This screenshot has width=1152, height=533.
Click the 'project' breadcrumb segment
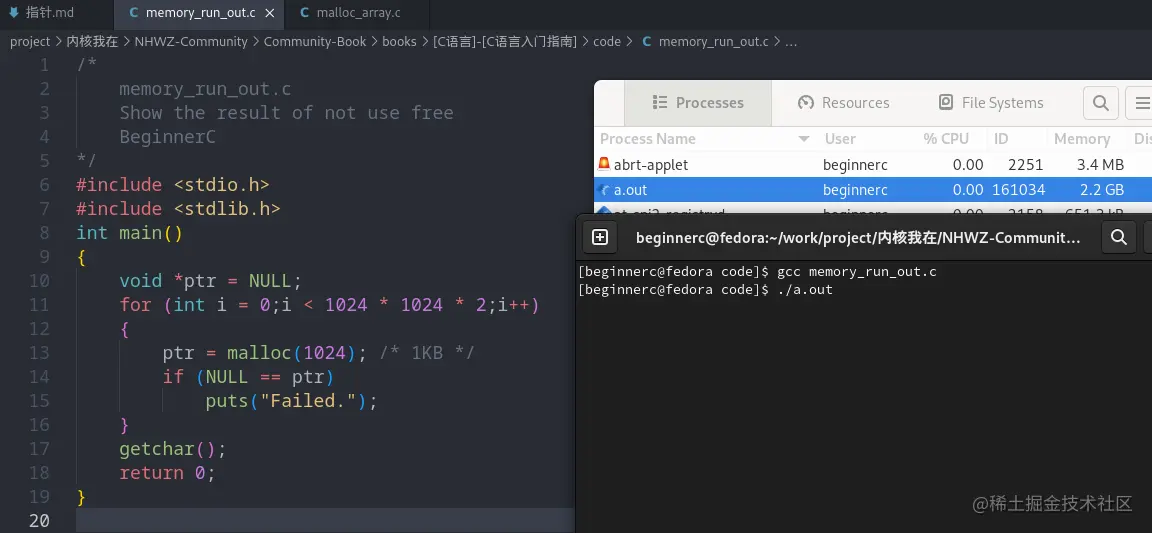[30, 42]
